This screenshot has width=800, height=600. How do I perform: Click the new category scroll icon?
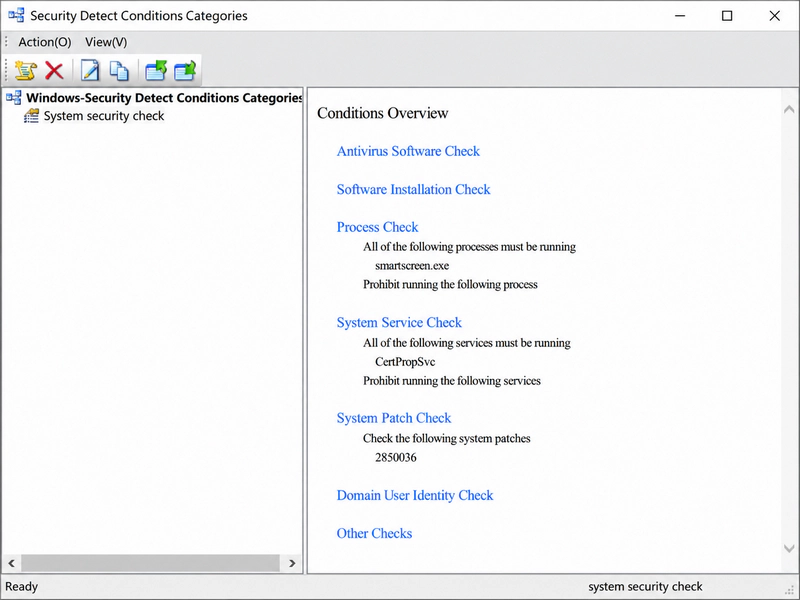(x=26, y=70)
